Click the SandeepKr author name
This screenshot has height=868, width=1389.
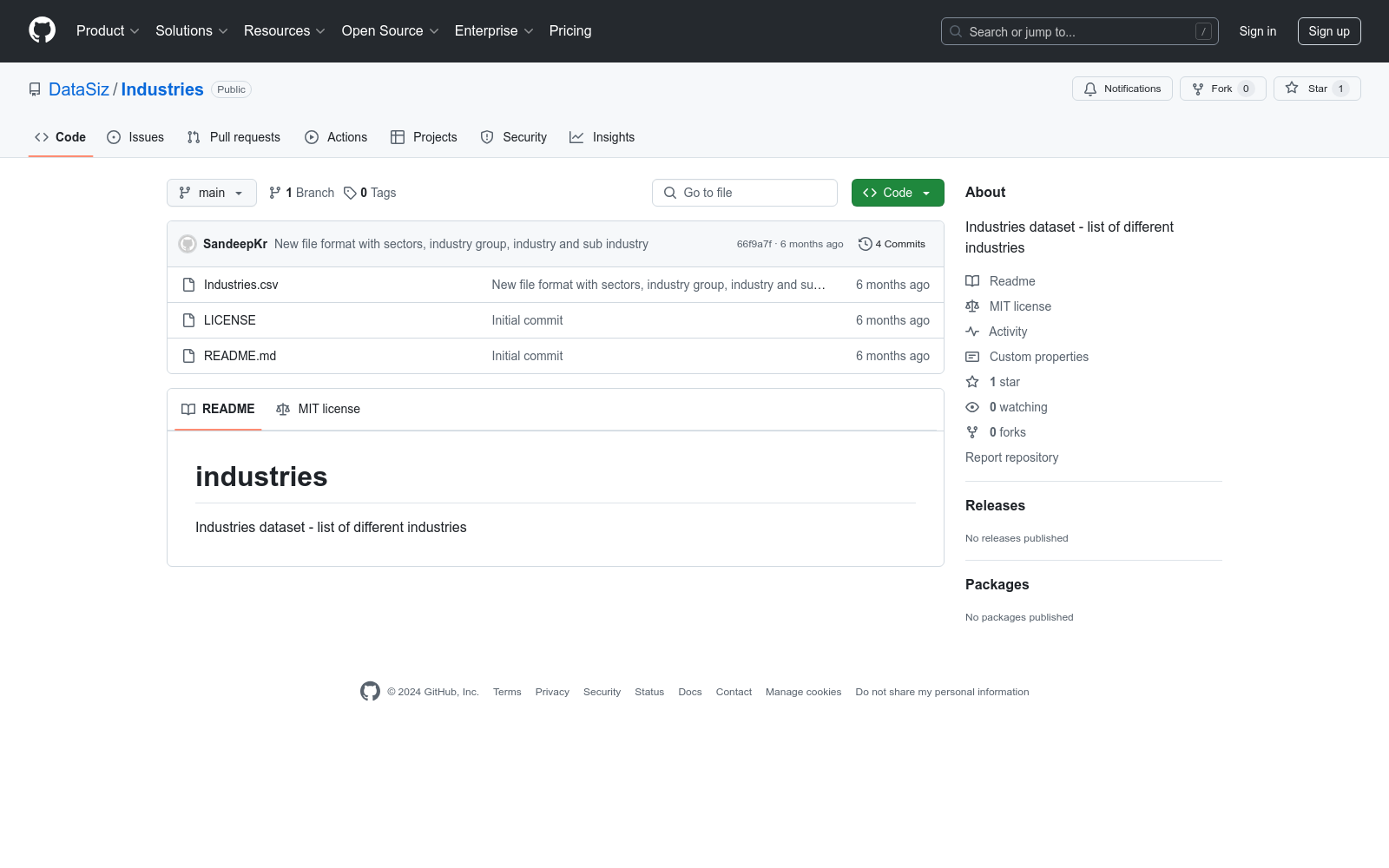pos(235,244)
